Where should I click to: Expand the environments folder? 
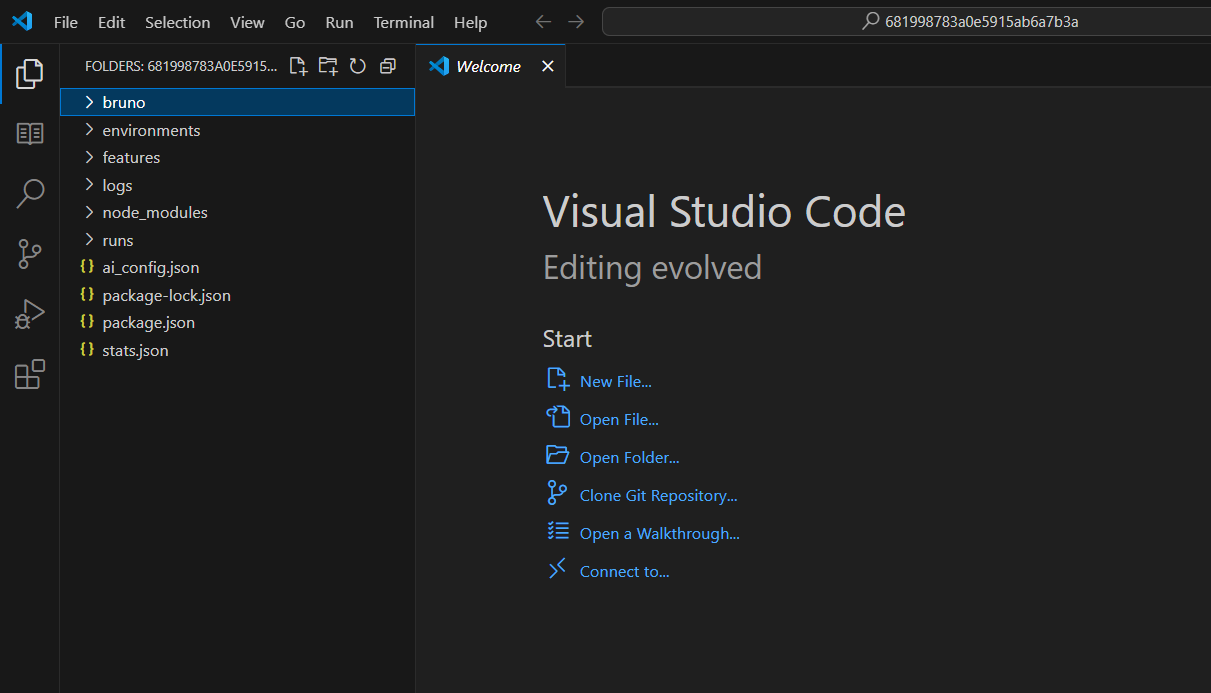(x=151, y=130)
